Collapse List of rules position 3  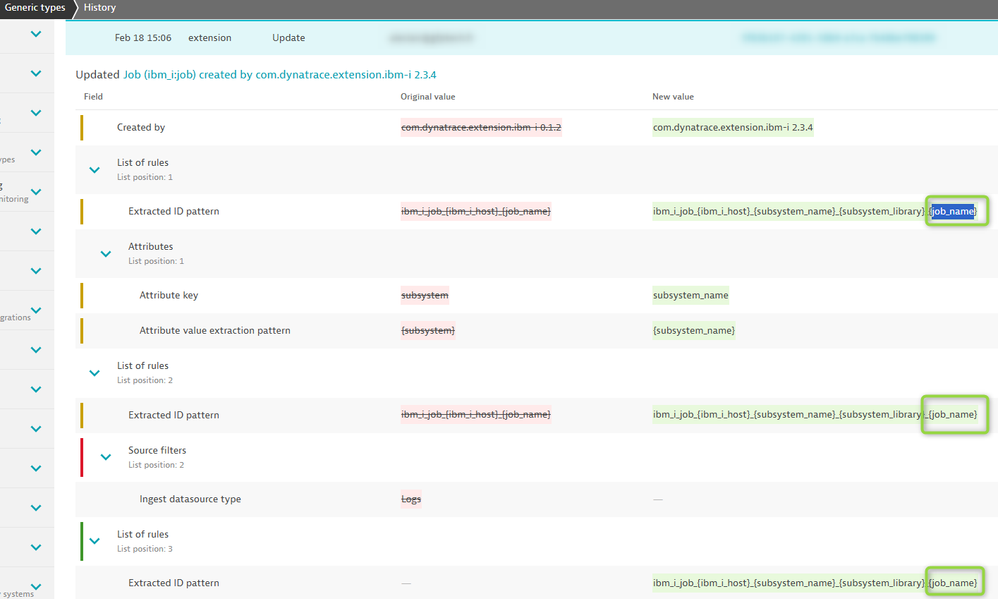pos(95,540)
